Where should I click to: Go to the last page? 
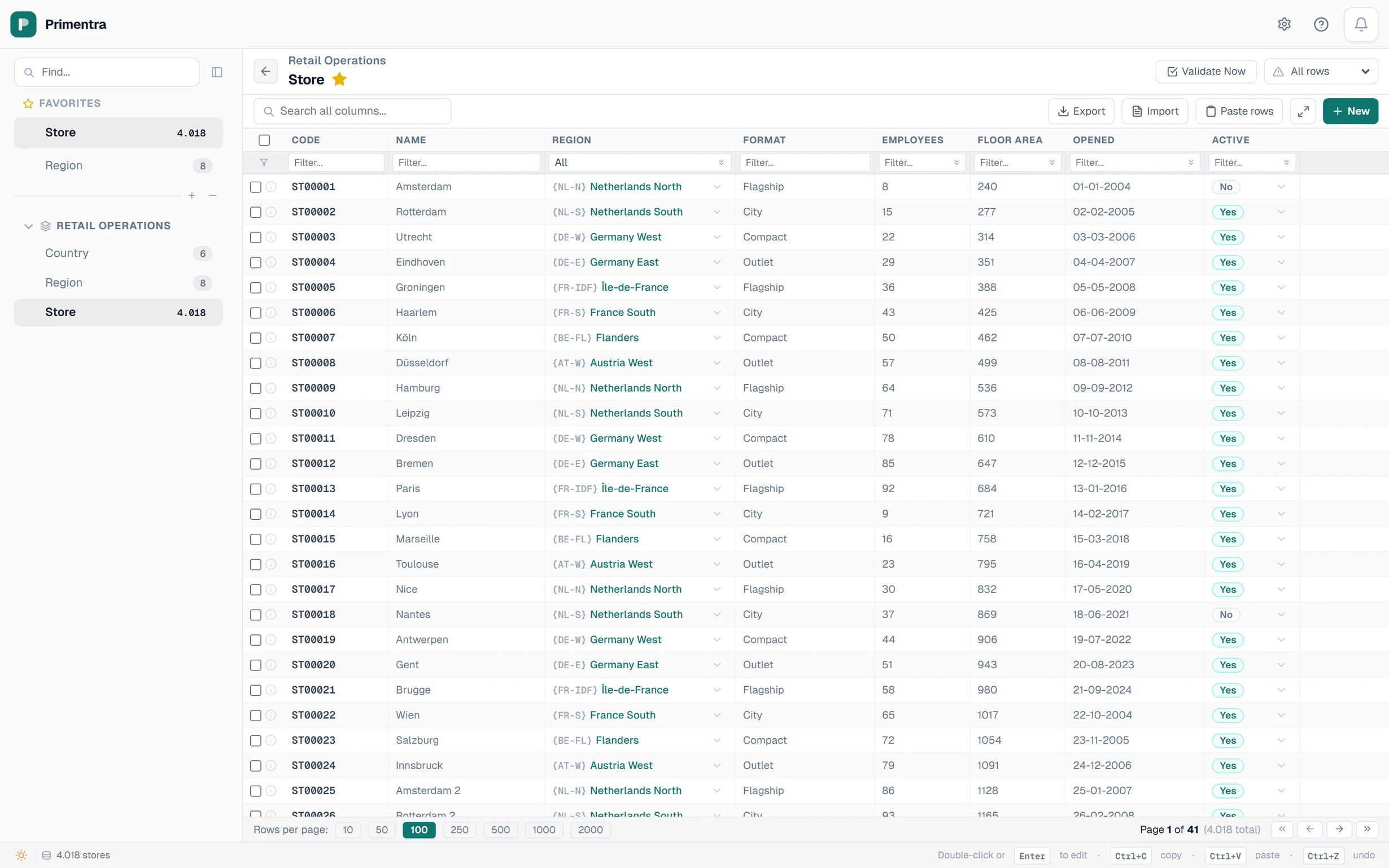pyautogui.click(x=1367, y=829)
